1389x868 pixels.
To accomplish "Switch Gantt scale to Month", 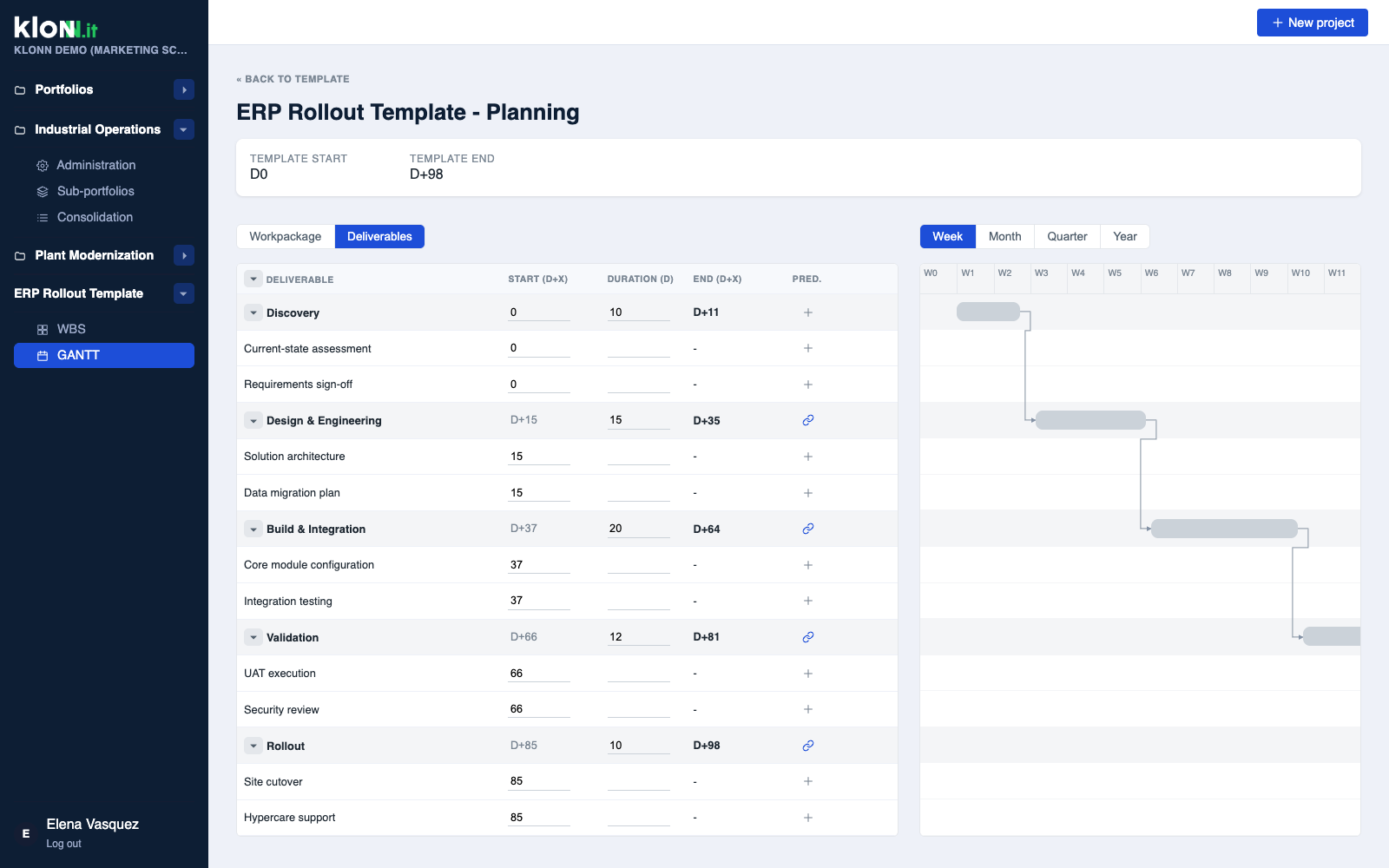I will tap(1004, 236).
